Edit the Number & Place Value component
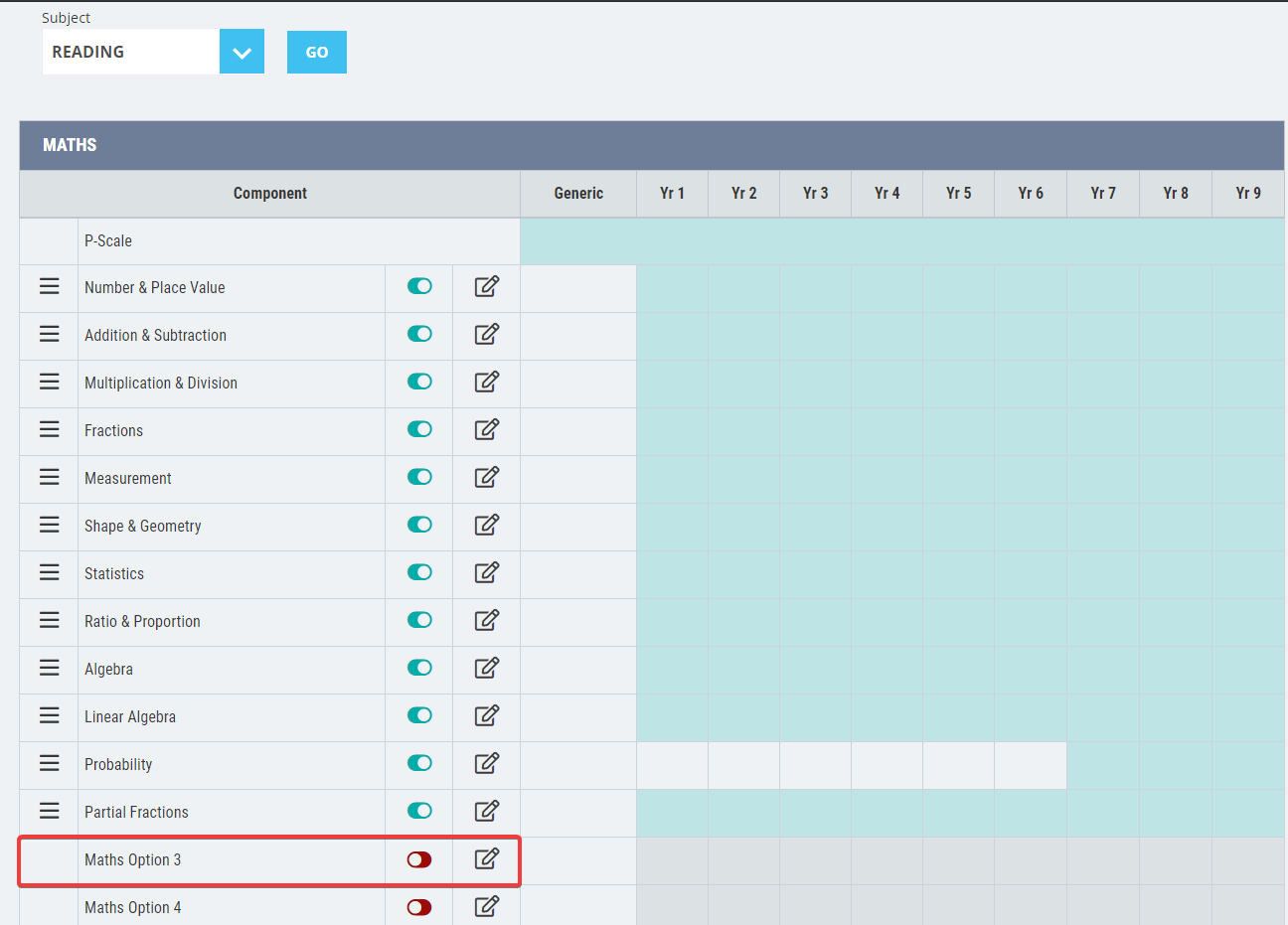This screenshot has width=1288, height=925. [x=486, y=287]
